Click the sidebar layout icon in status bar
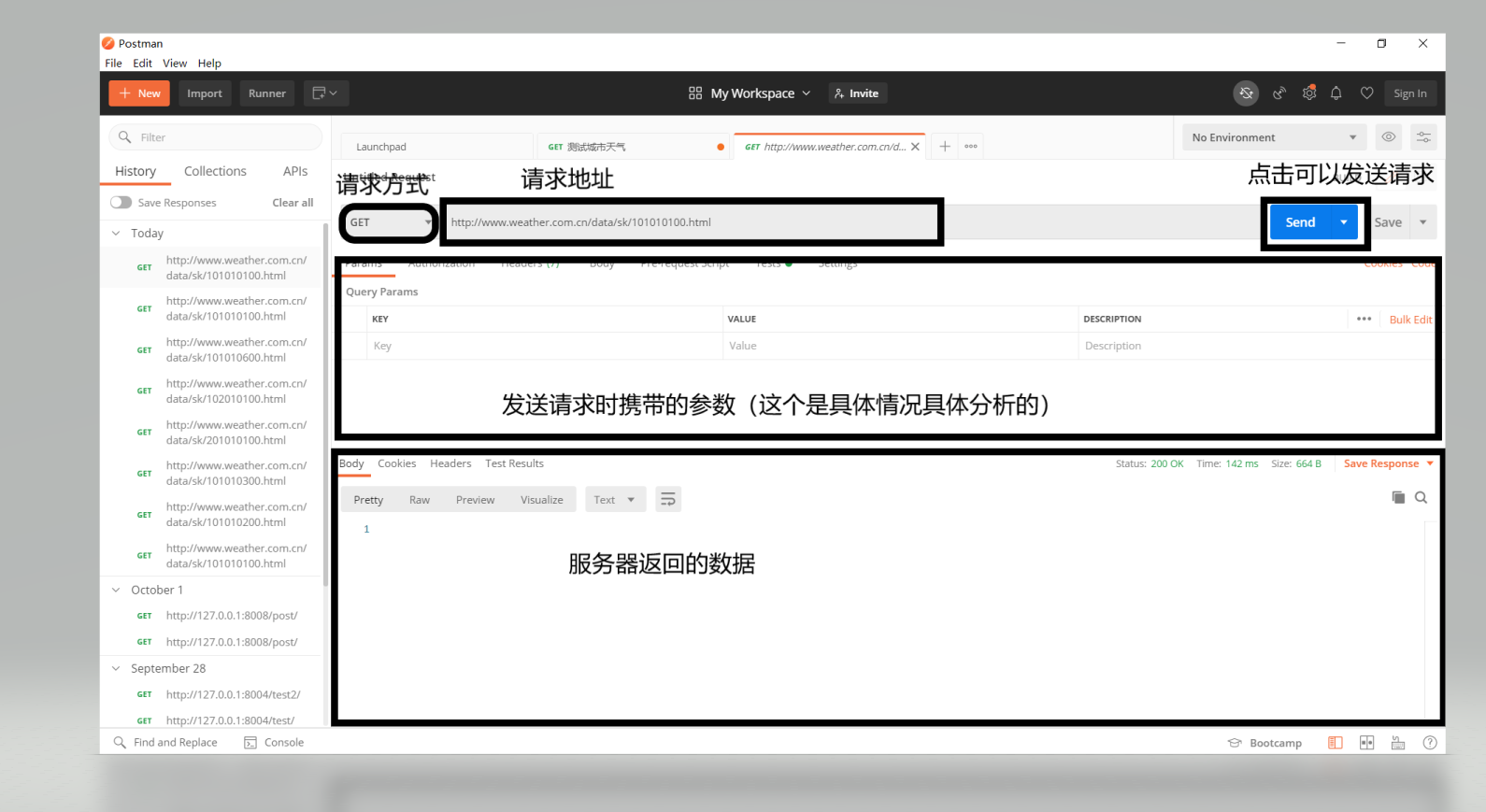Image resolution: width=1486 pixels, height=812 pixels. tap(1336, 743)
